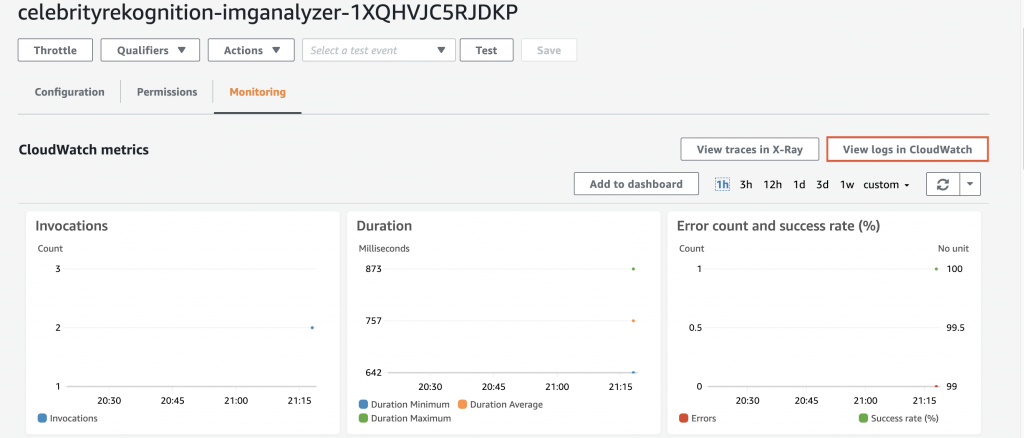Click the function name celebrityrekognition-imganalyzer heading
The height and width of the screenshot is (438, 1024).
coord(268,12)
